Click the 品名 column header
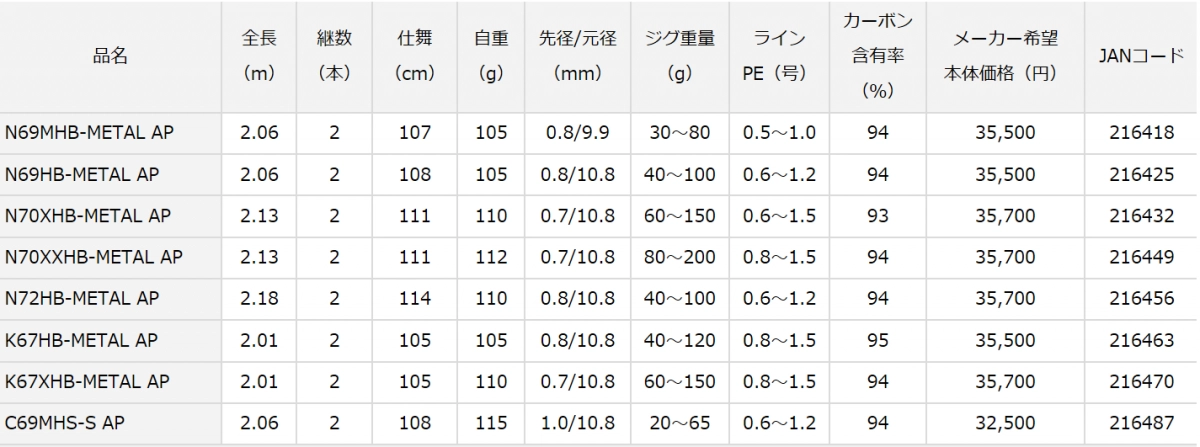Image resolution: width=1200 pixels, height=447 pixels. pyautogui.click(x=111, y=57)
